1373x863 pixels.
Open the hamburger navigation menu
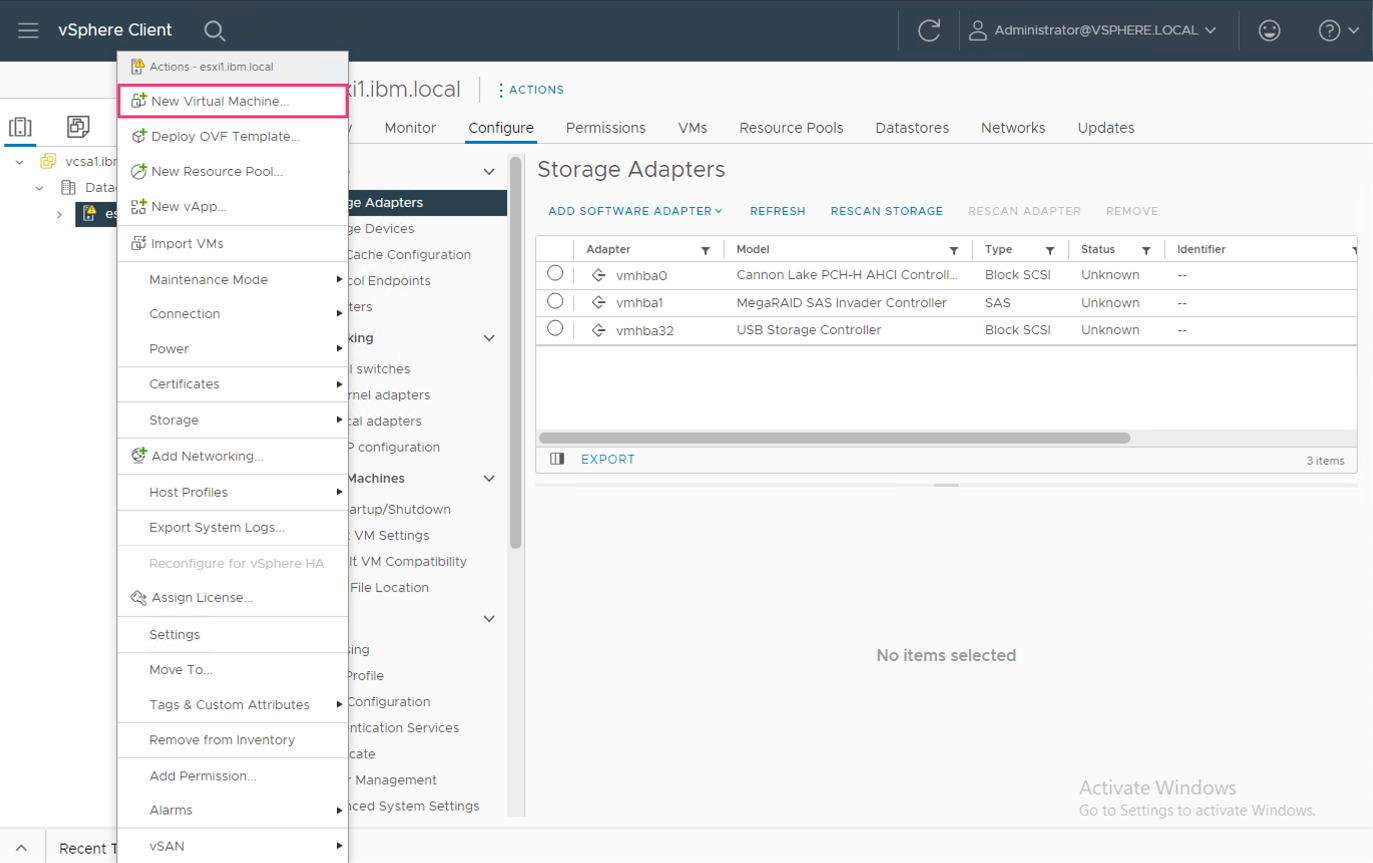point(28,30)
